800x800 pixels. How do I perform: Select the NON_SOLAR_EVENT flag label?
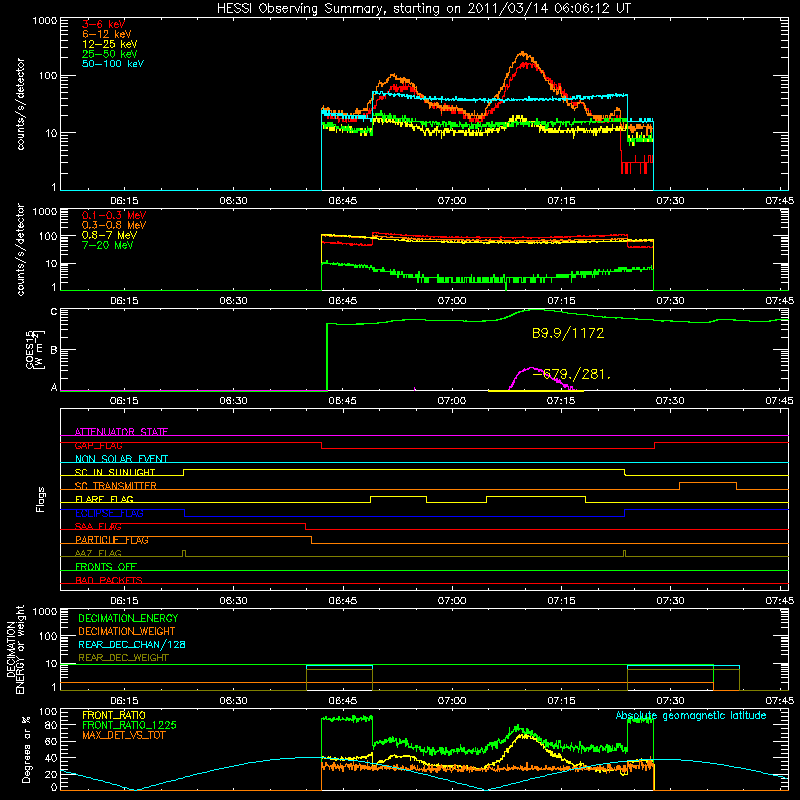[x=121, y=459]
